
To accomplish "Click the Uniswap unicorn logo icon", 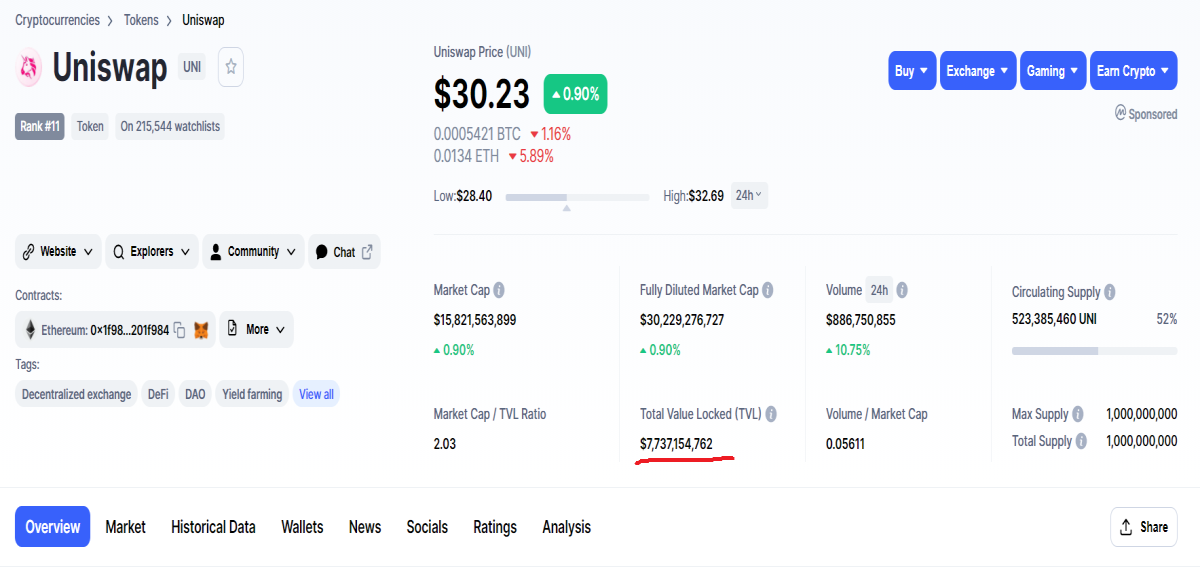I will pyautogui.click(x=29, y=68).
